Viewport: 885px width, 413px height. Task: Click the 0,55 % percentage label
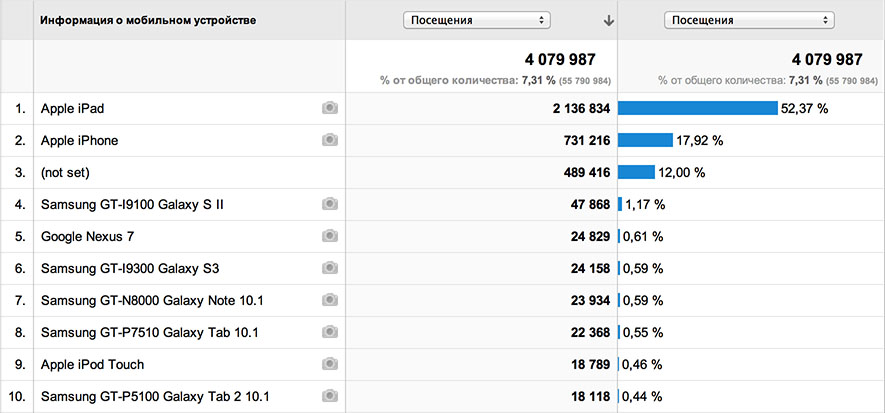[x=642, y=333]
